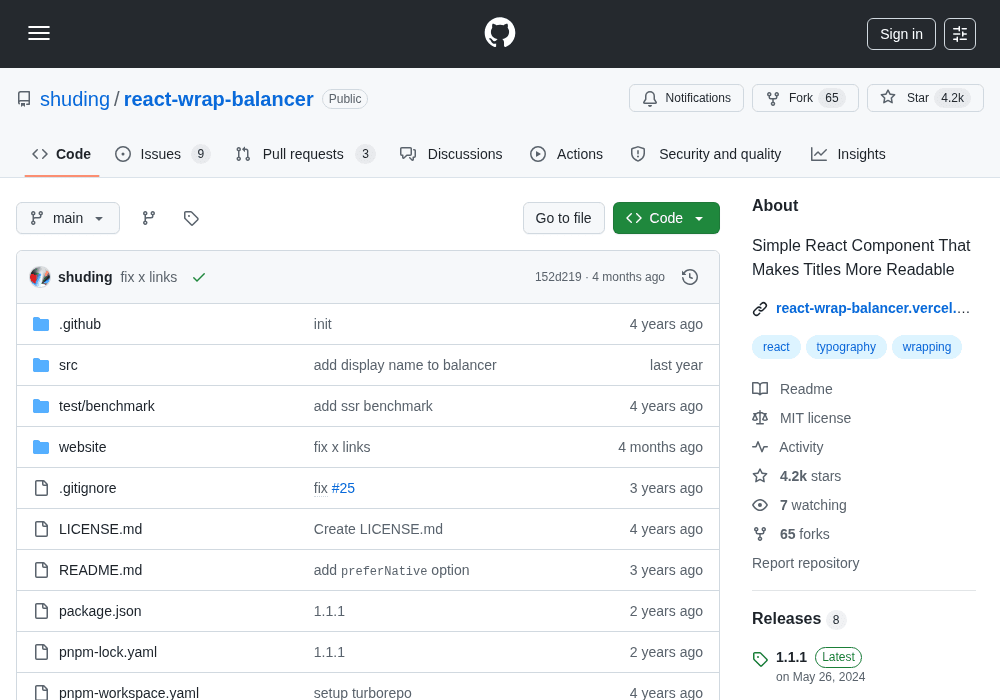Open the Issues tab
This screenshot has width=1000, height=700.
coord(163,154)
